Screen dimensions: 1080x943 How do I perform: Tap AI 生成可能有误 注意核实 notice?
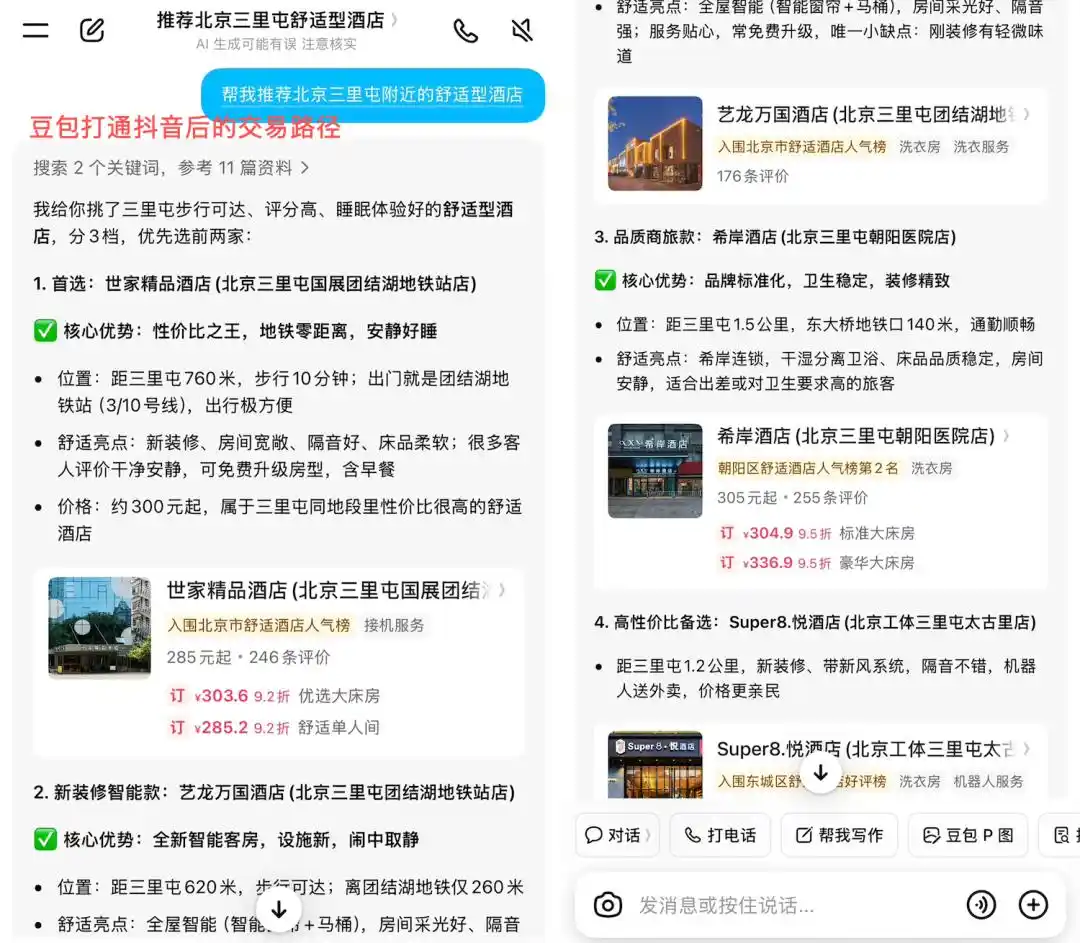tap(276, 44)
